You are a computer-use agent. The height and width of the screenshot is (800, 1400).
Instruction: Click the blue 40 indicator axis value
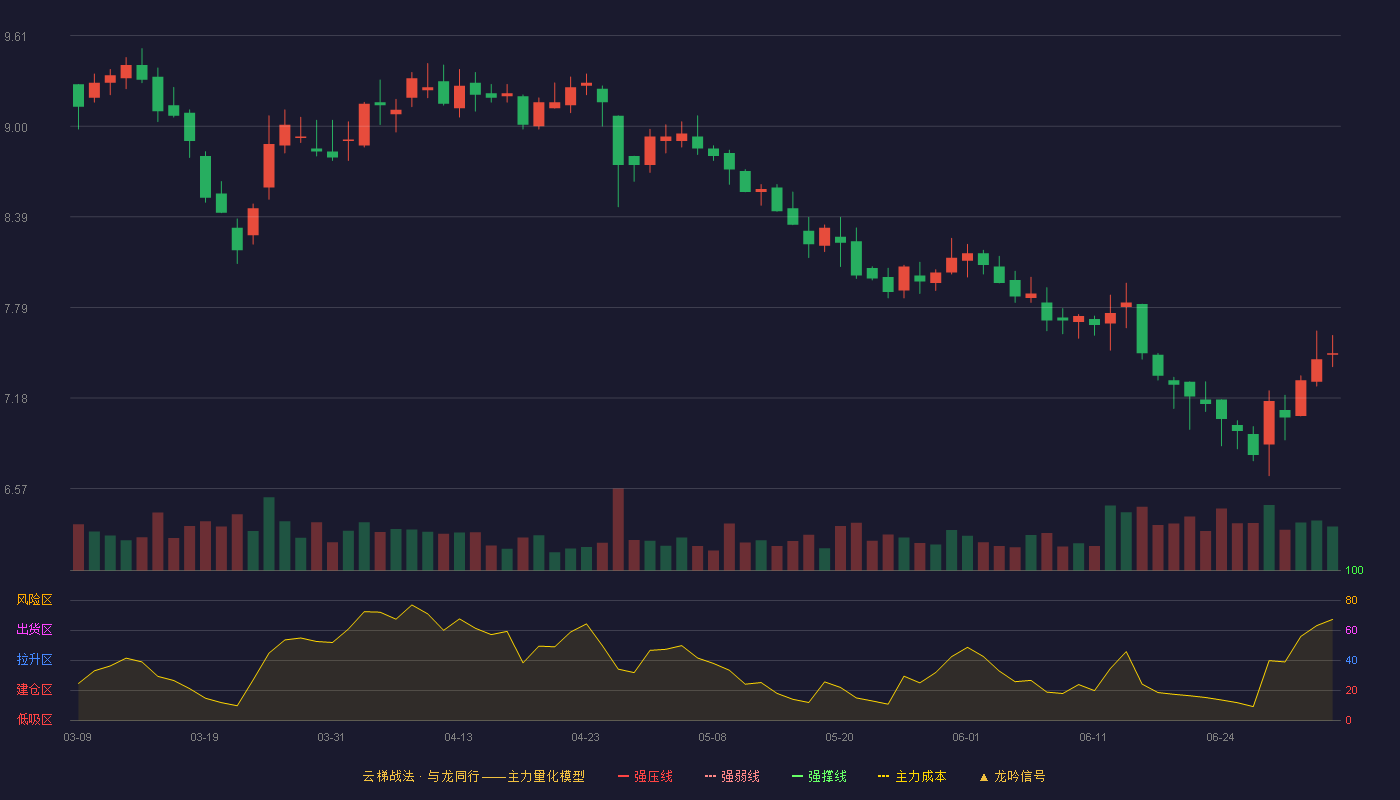click(x=1351, y=660)
